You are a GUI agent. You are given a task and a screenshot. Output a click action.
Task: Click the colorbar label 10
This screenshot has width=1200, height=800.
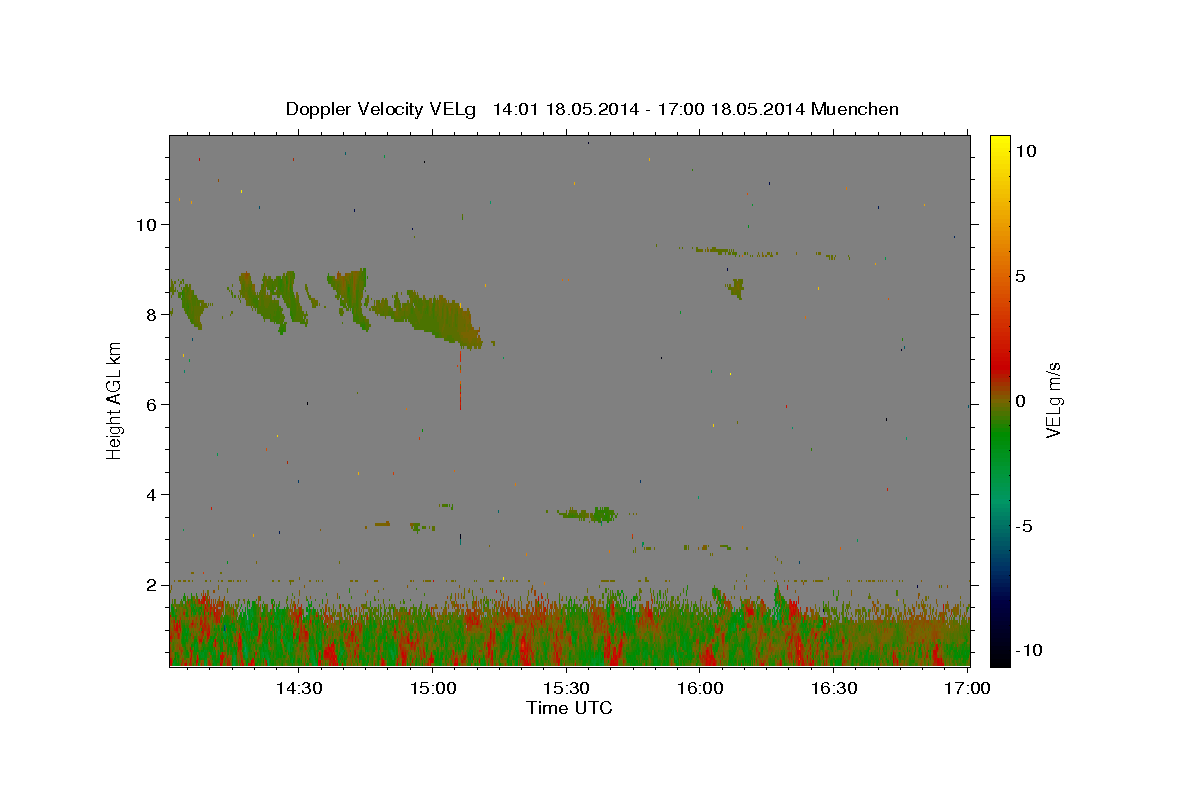[x=1025, y=150]
